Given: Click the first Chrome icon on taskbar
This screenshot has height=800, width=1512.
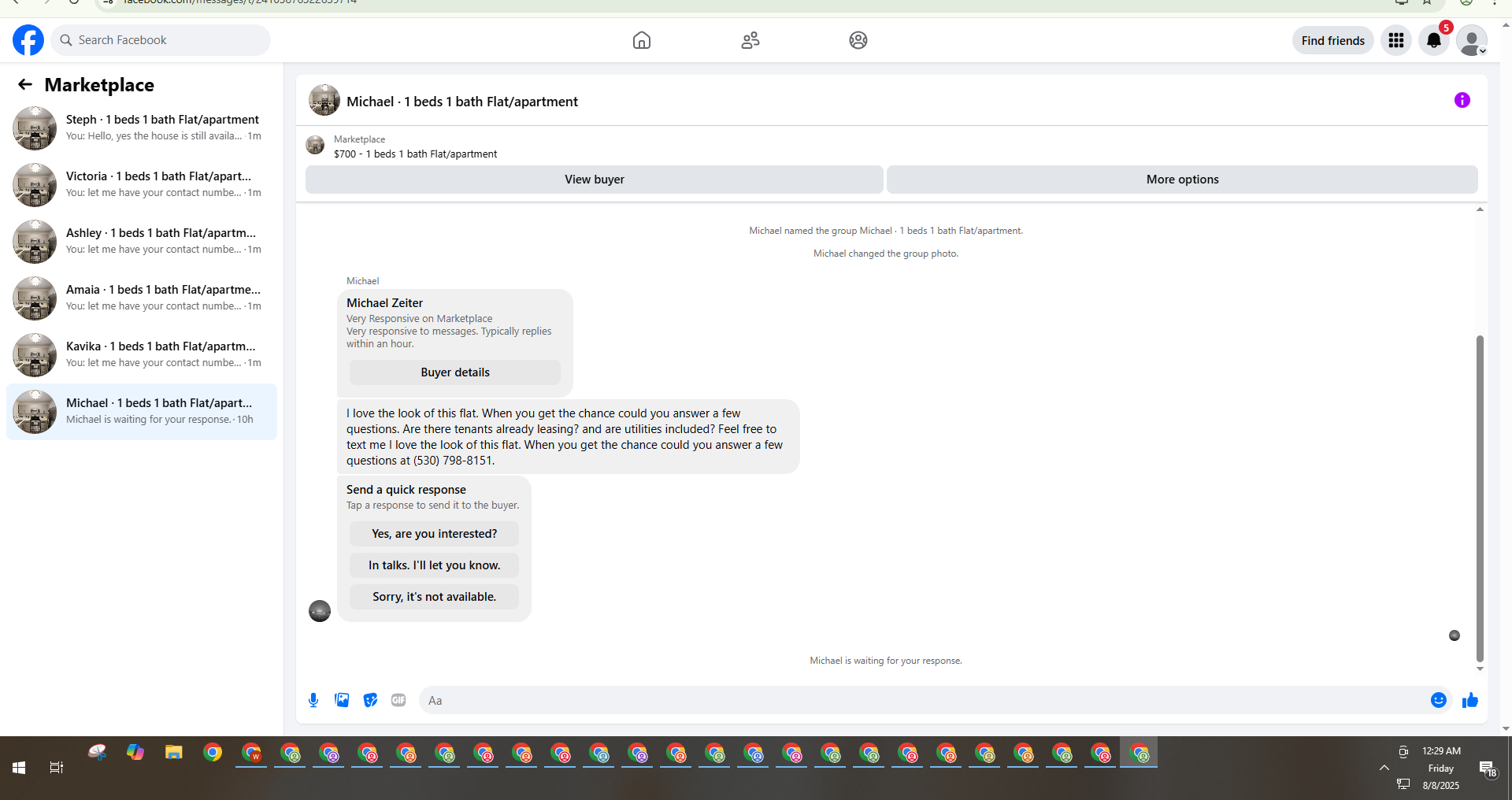Looking at the screenshot, I should point(213,753).
